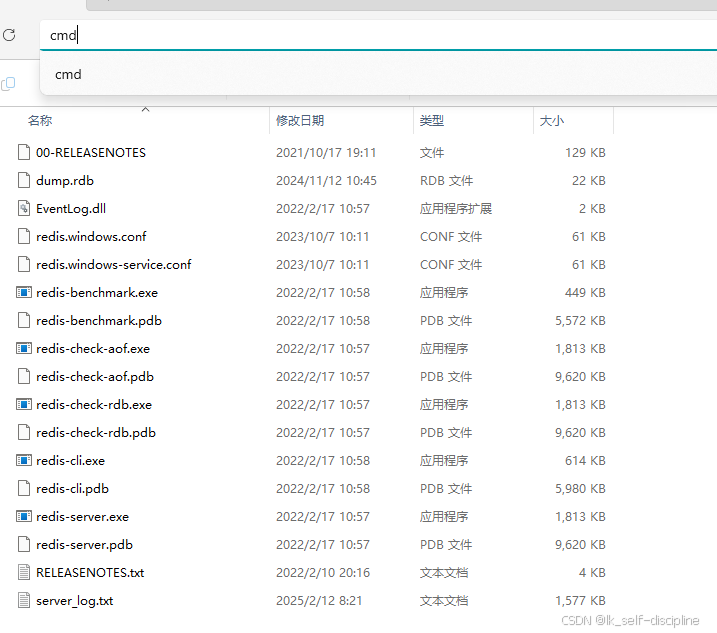Click size 5,572 KB for redis-benchmark.pdb
Screen dimensions: 717x633
[x=580, y=321]
